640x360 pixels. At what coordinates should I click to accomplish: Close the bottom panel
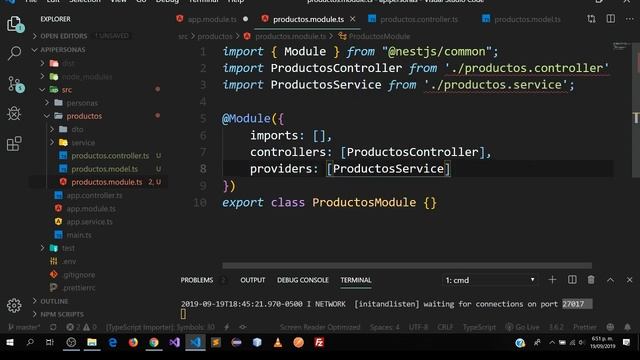tap(629, 280)
